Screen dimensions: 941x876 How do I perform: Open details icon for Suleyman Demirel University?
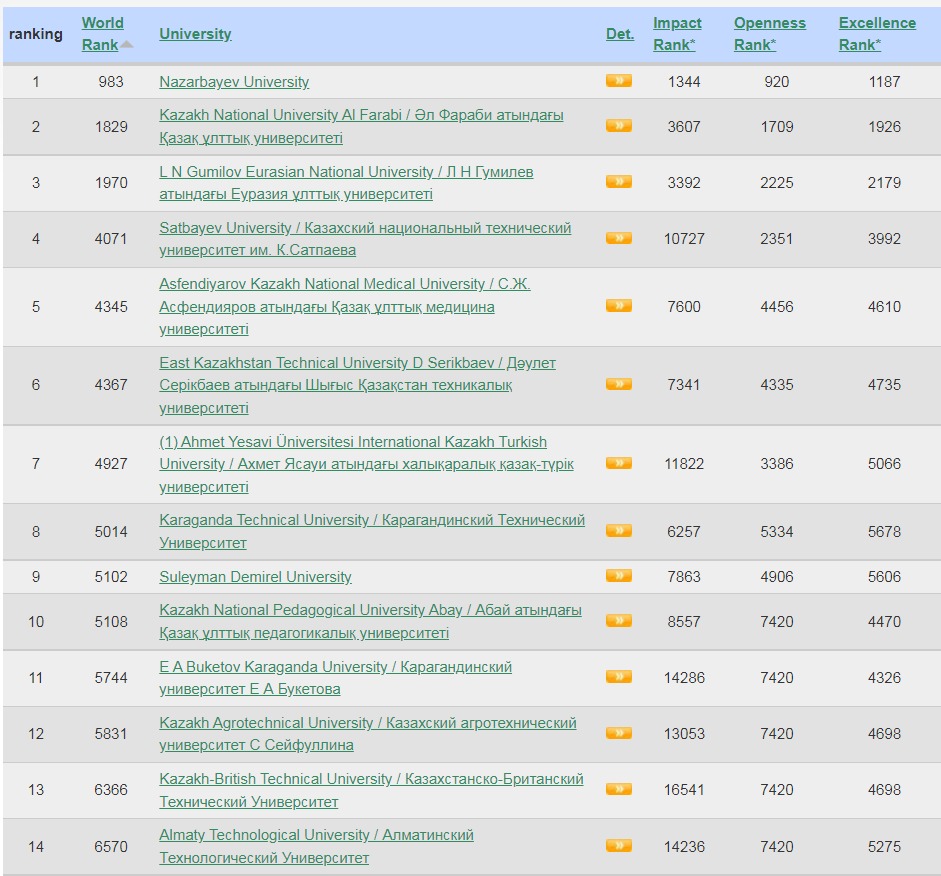pyautogui.click(x=618, y=576)
